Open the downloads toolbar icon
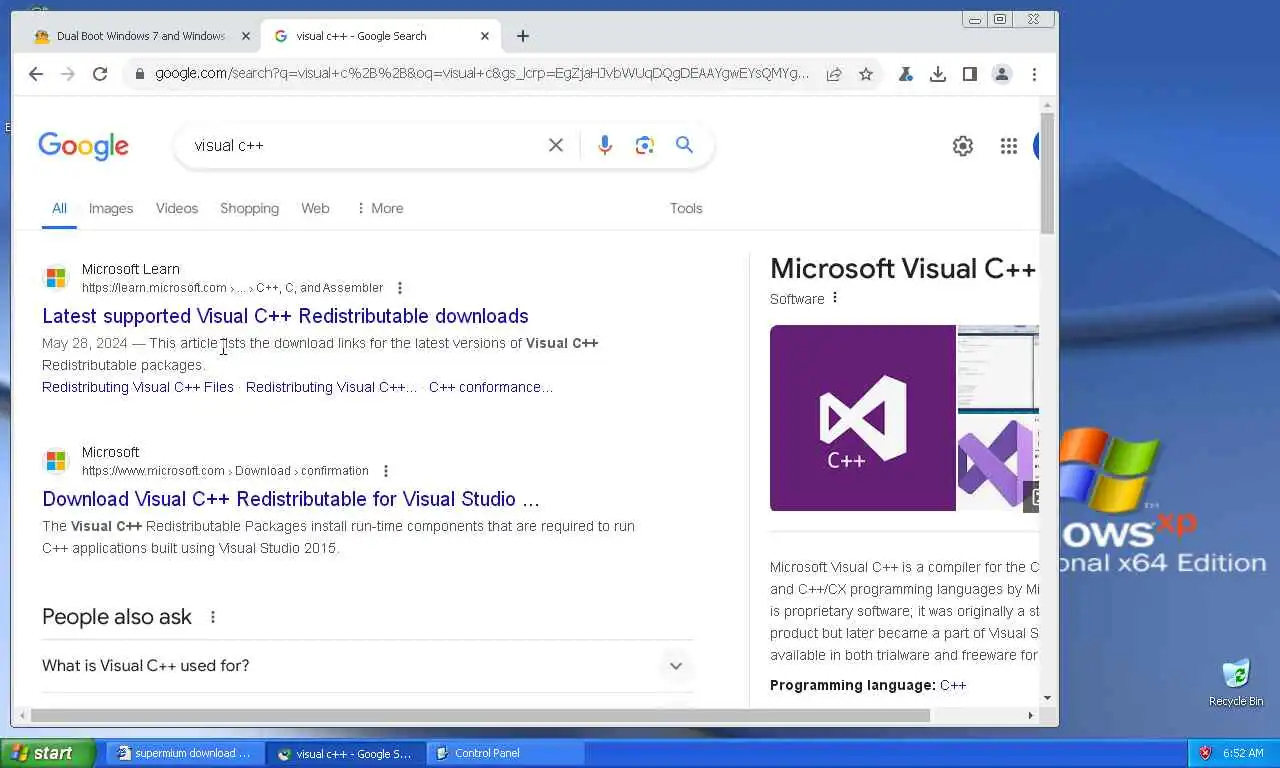1280x768 pixels. [938, 74]
